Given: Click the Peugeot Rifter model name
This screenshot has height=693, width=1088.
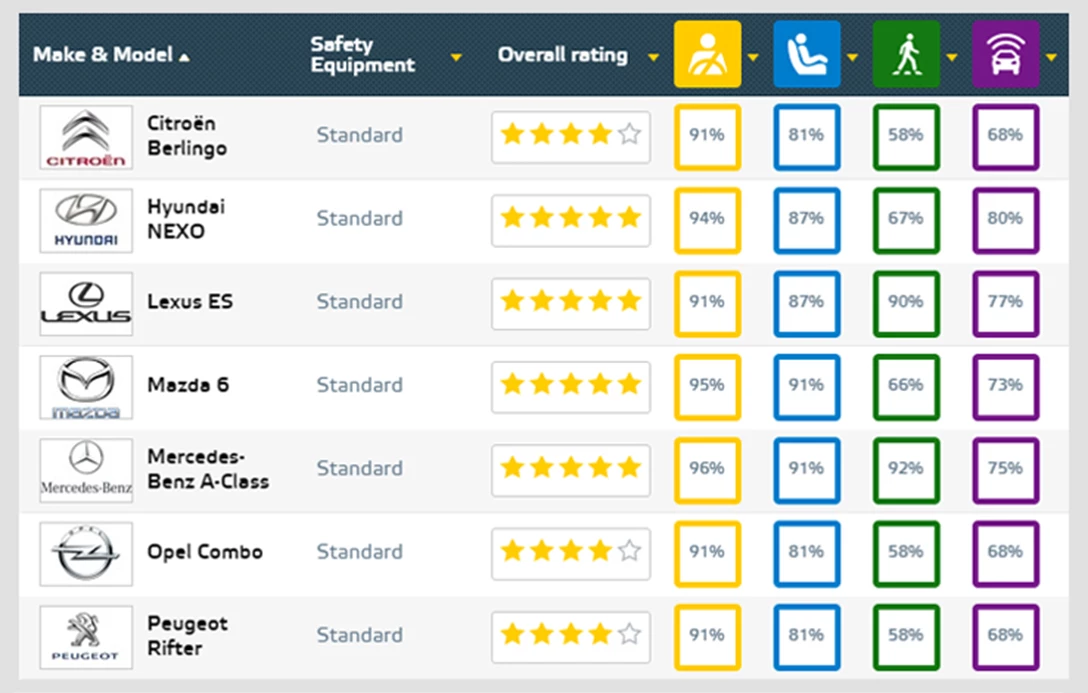Looking at the screenshot, I should (188, 635).
